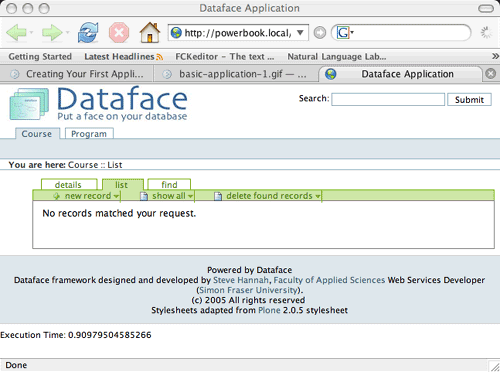This screenshot has height=372, width=500.
Task: Click the globe icon in the address bar
Action: (x=176, y=33)
